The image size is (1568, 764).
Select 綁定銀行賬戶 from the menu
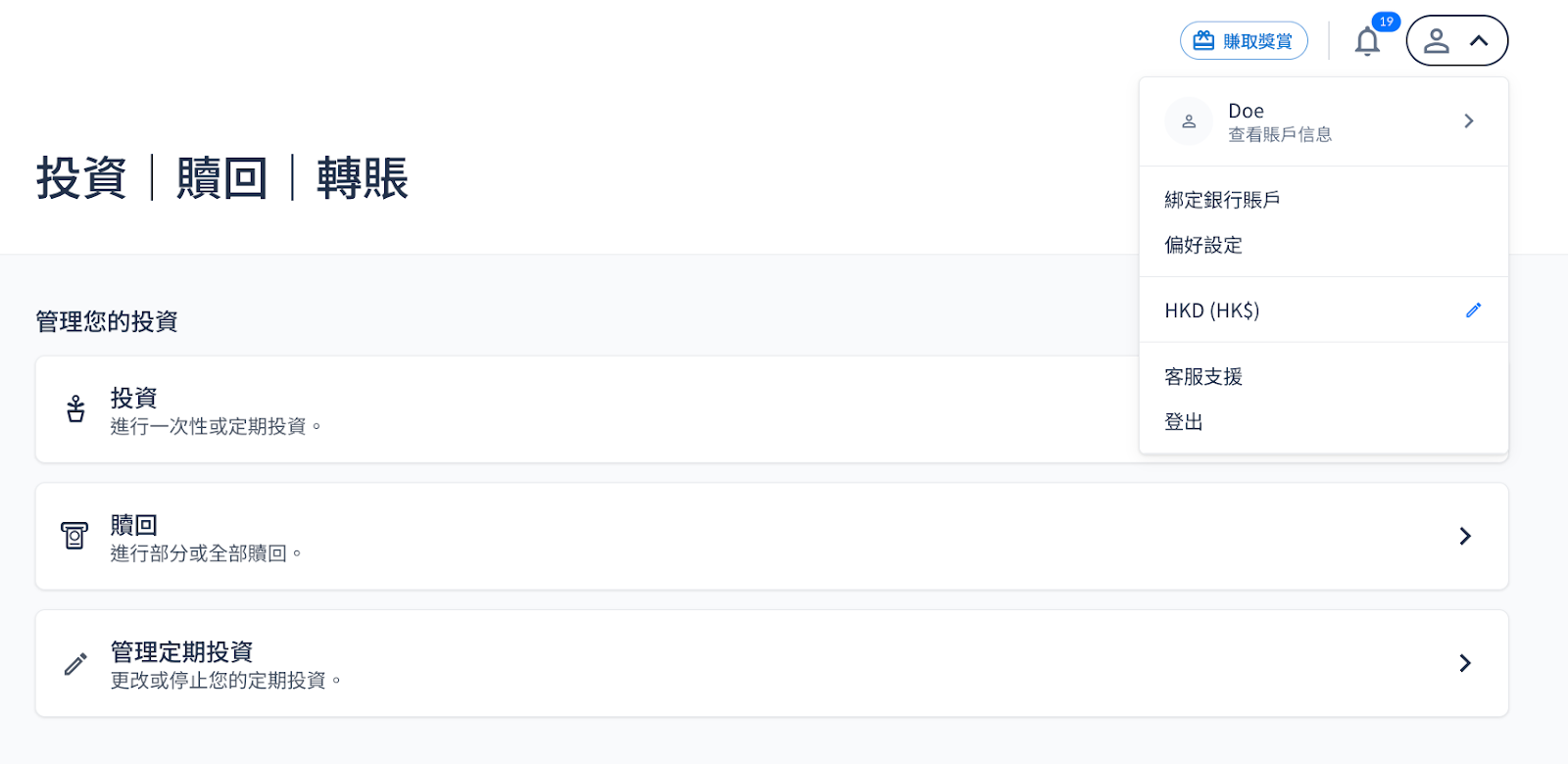pos(1222,200)
